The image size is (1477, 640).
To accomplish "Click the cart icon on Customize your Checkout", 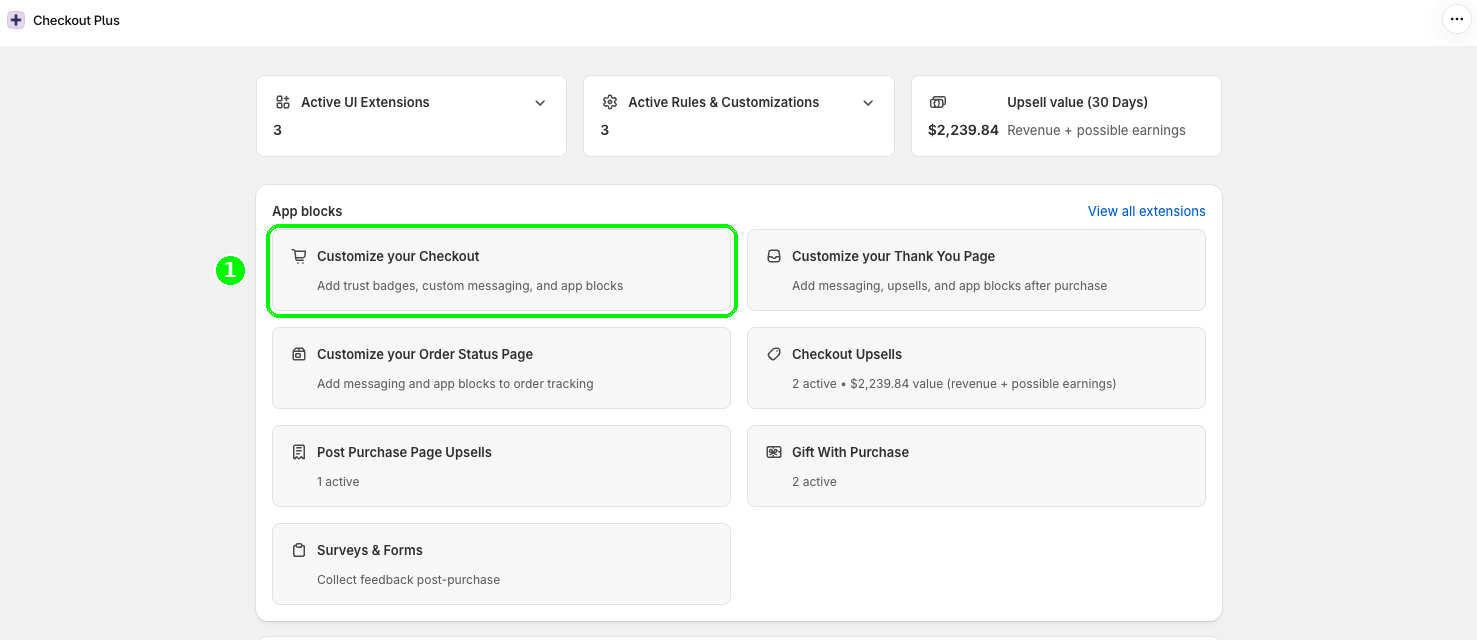I will 299,256.
